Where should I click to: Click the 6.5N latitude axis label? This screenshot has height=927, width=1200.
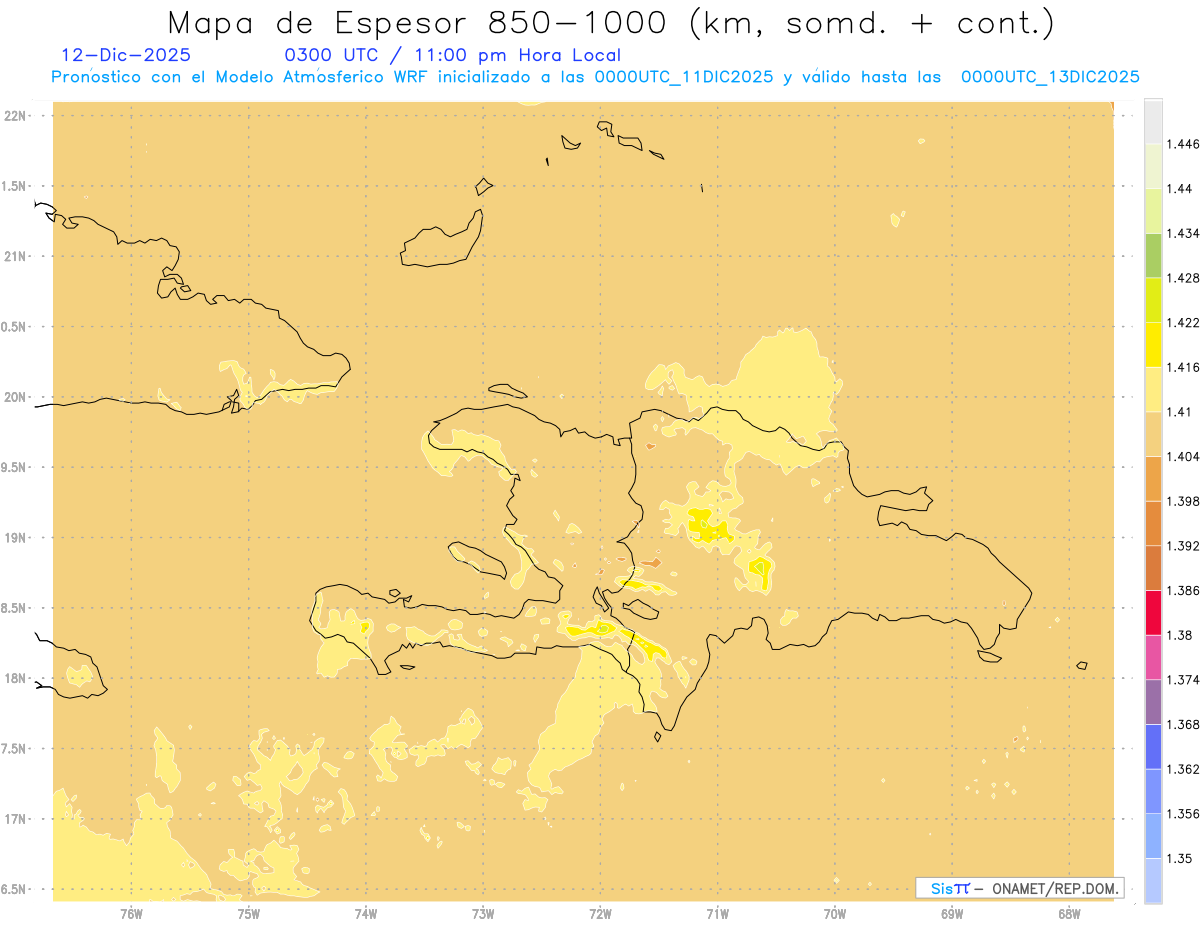(x=13, y=889)
